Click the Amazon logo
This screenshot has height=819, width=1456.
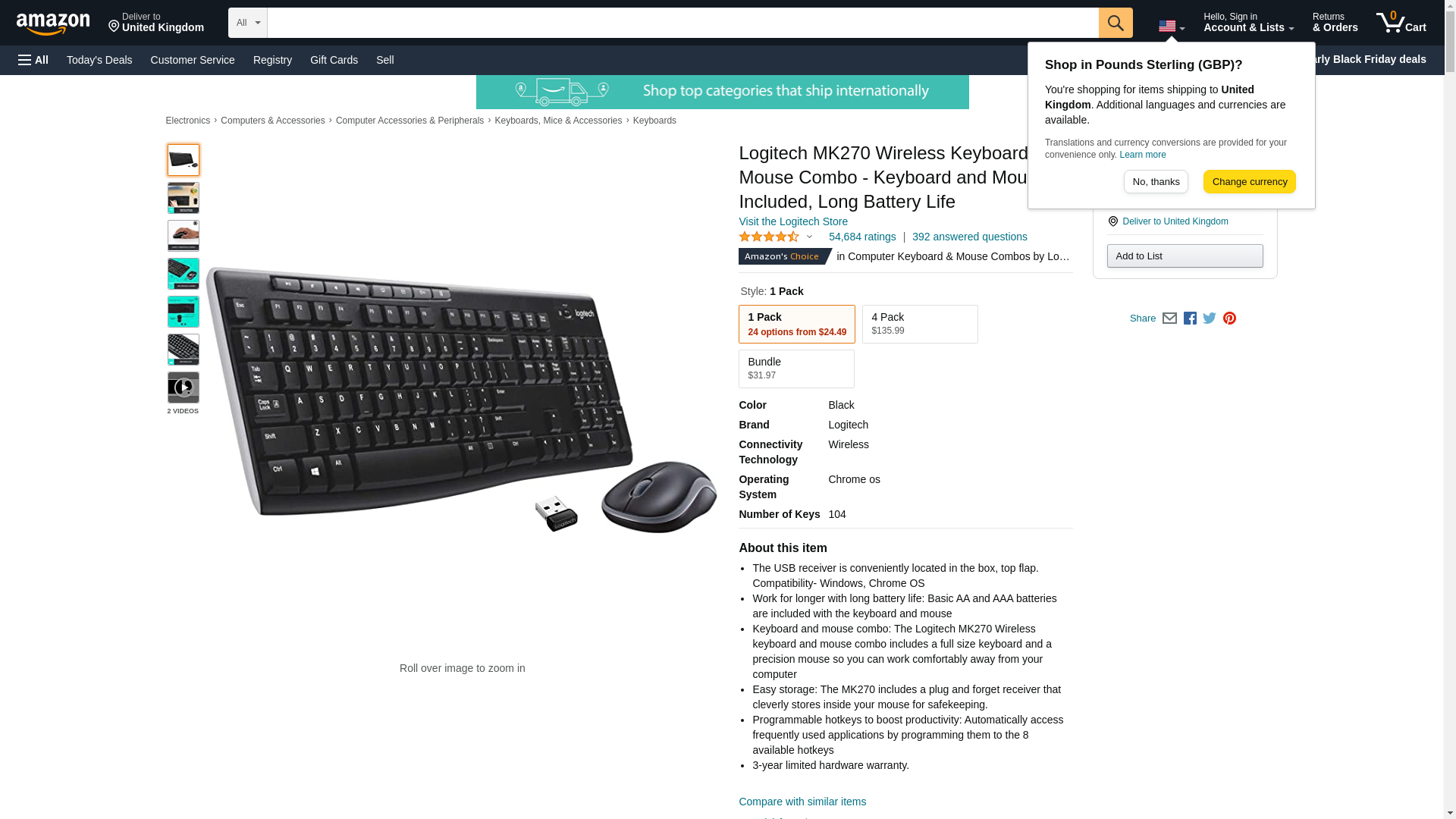(x=53, y=24)
